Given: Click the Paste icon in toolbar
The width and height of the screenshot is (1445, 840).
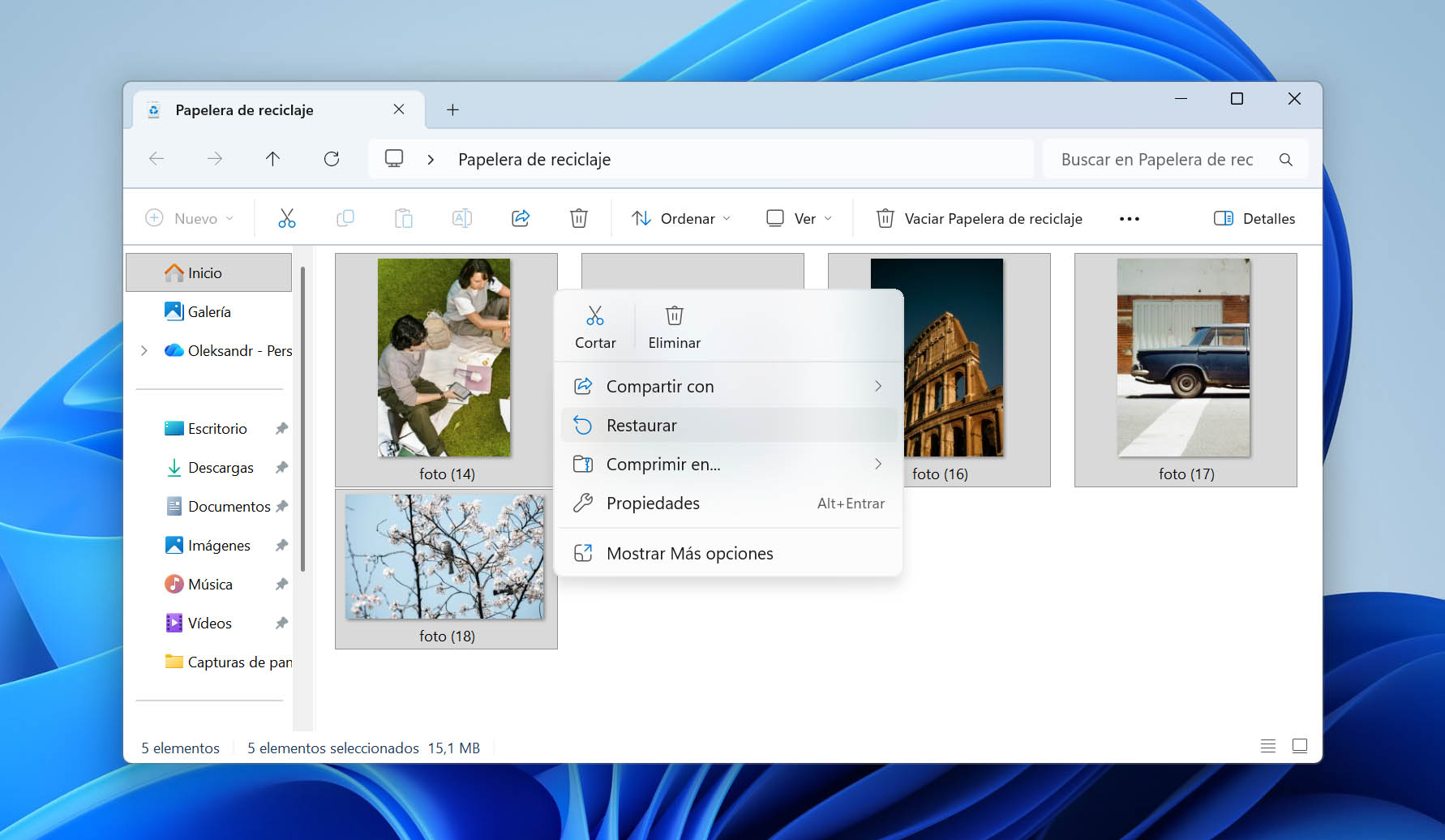Looking at the screenshot, I should pos(404,218).
